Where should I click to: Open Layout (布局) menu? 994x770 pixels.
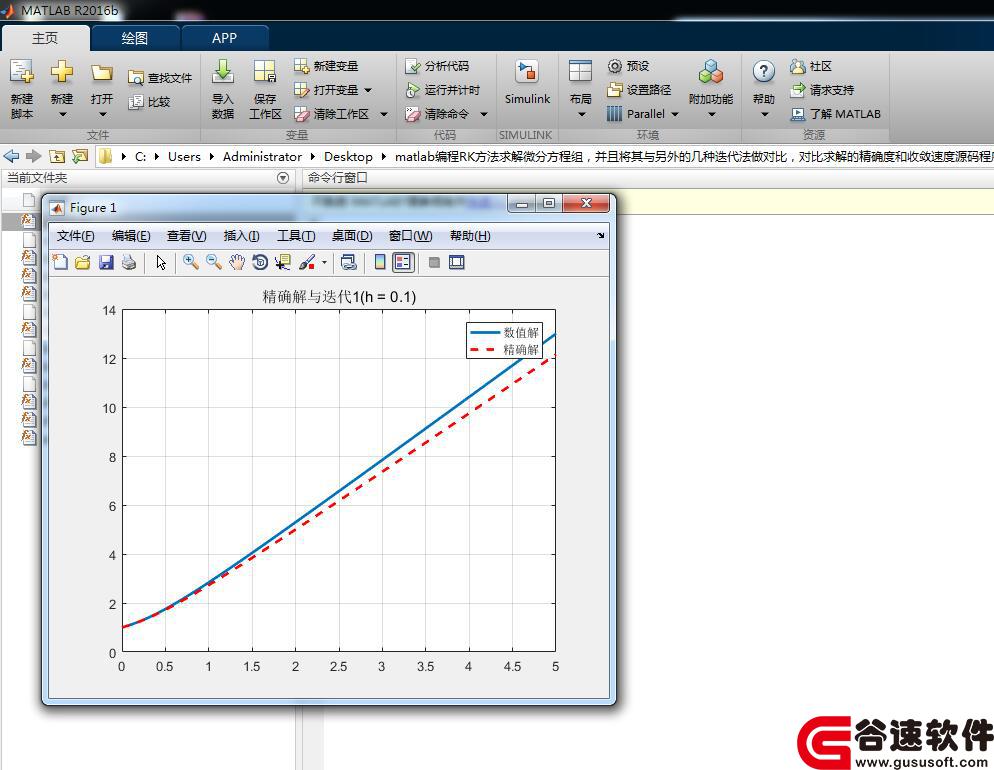point(580,89)
